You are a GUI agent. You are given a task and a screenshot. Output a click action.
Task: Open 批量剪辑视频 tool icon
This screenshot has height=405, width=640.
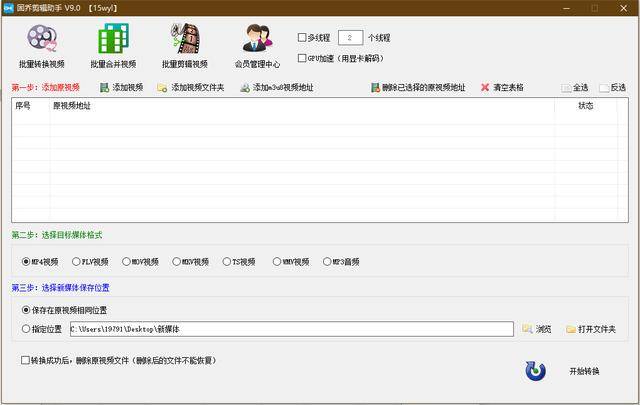(184, 40)
